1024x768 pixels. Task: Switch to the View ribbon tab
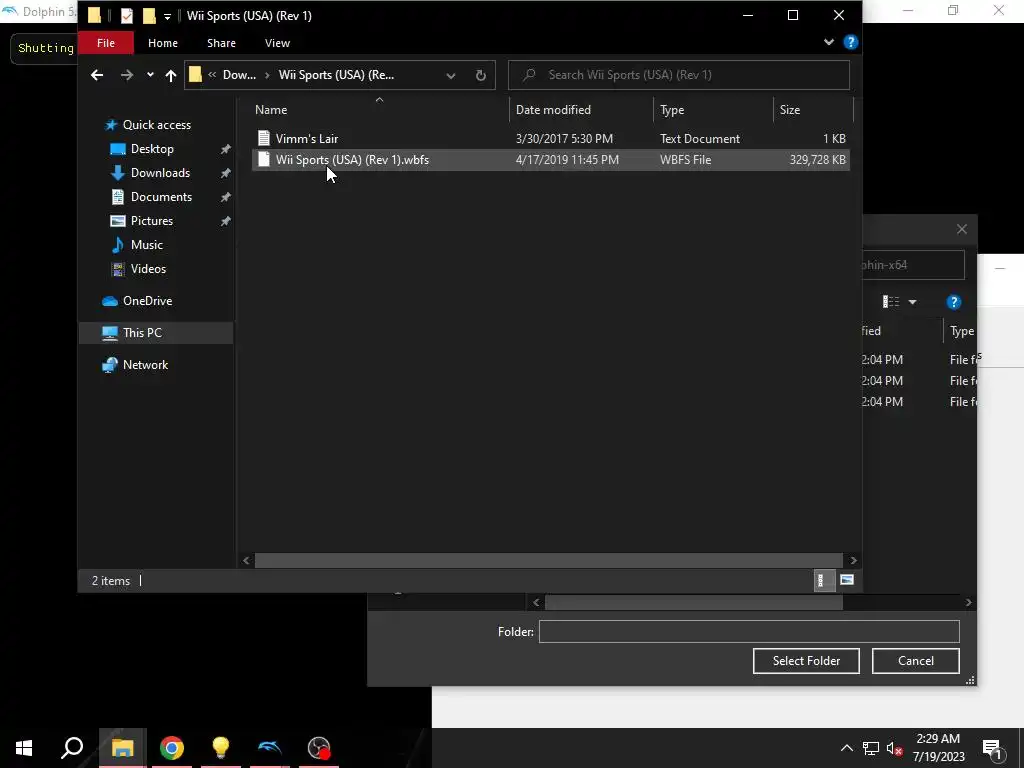point(277,43)
